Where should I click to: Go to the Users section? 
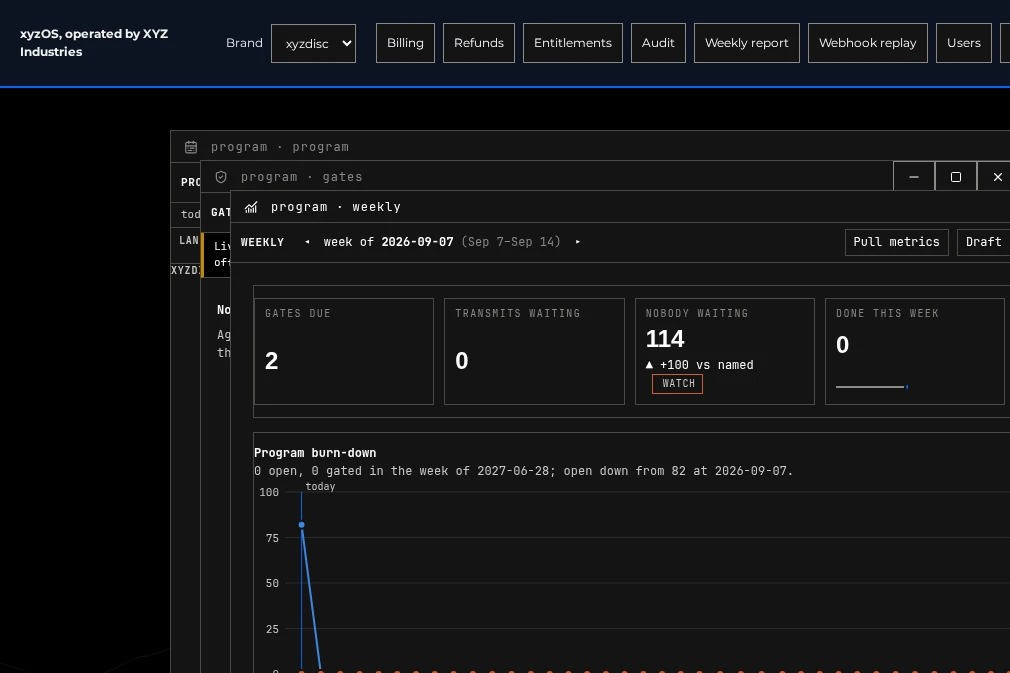(x=964, y=43)
